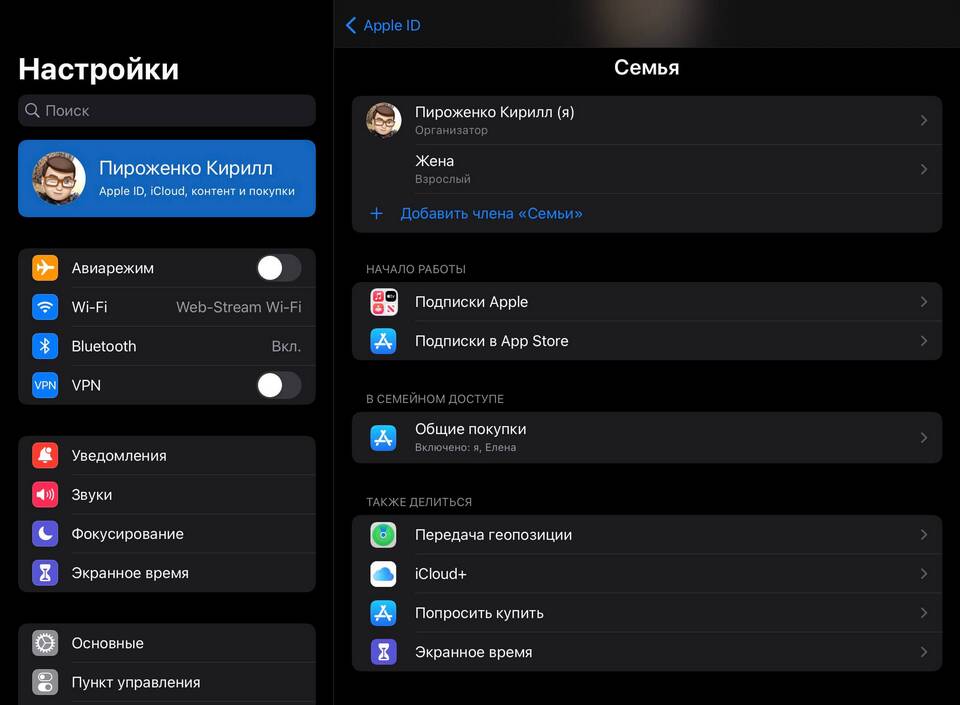Viewport: 960px width, 705px height.
Task: Open Web-Stream Wi-Fi network value
Action: (x=239, y=307)
